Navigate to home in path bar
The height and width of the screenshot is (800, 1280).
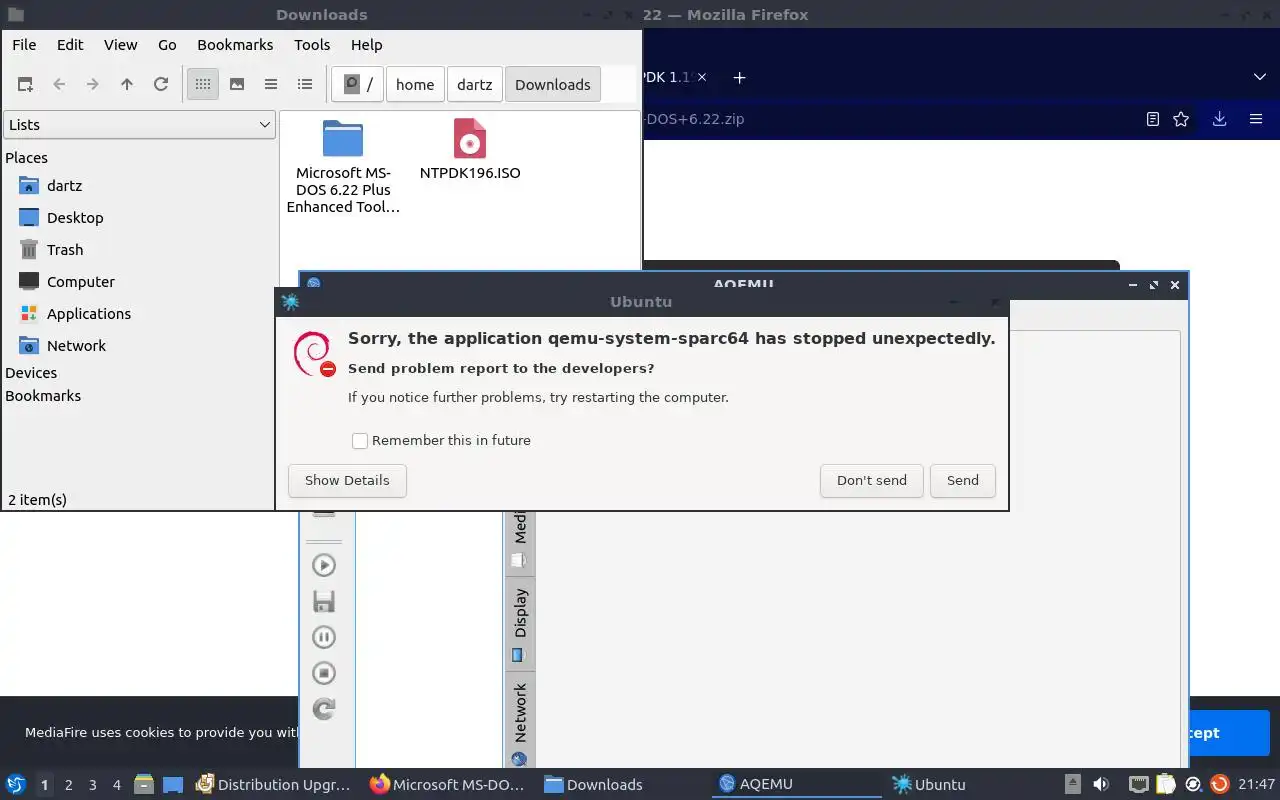(415, 85)
